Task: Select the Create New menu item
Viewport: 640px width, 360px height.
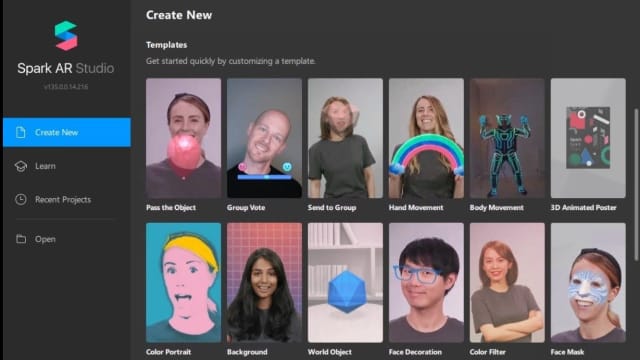Action: point(67,132)
